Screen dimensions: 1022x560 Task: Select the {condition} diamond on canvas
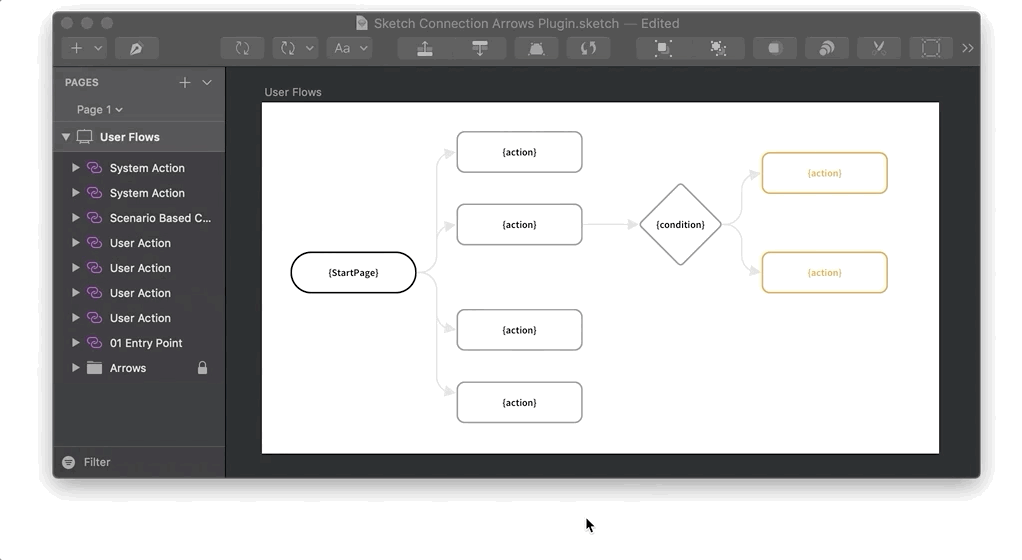[x=680, y=224]
